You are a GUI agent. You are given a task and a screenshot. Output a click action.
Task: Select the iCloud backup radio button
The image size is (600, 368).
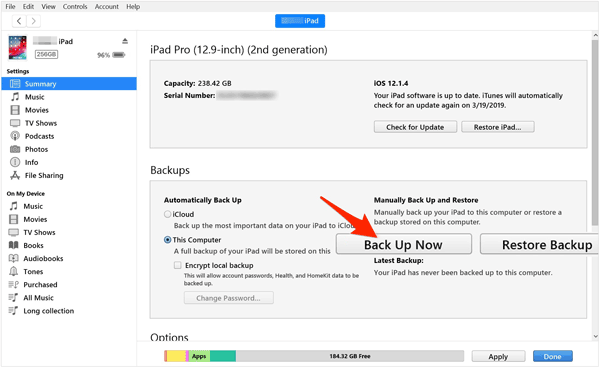pyautogui.click(x=167, y=214)
